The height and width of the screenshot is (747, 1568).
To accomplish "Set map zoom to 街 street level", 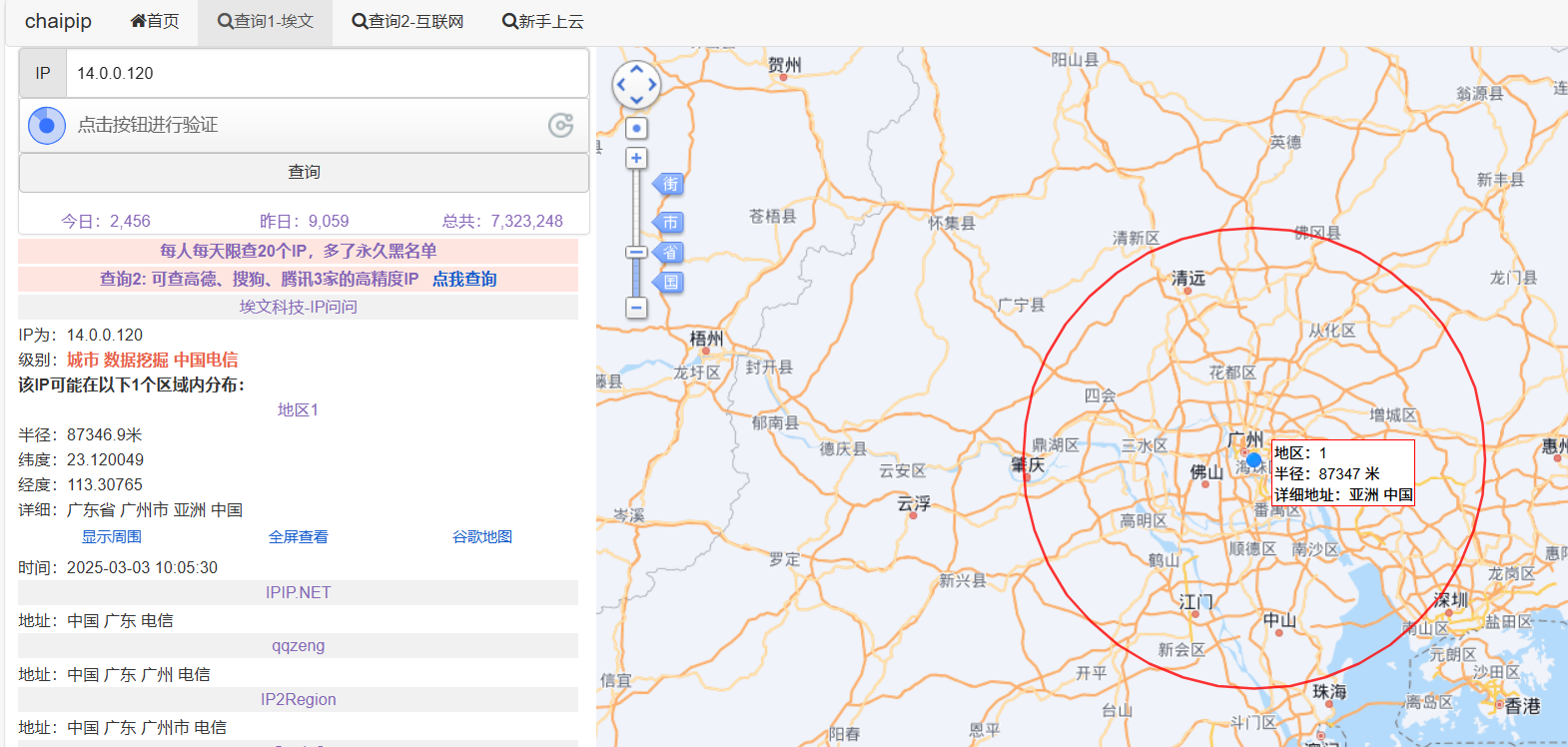I will pyautogui.click(x=669, y=184).
